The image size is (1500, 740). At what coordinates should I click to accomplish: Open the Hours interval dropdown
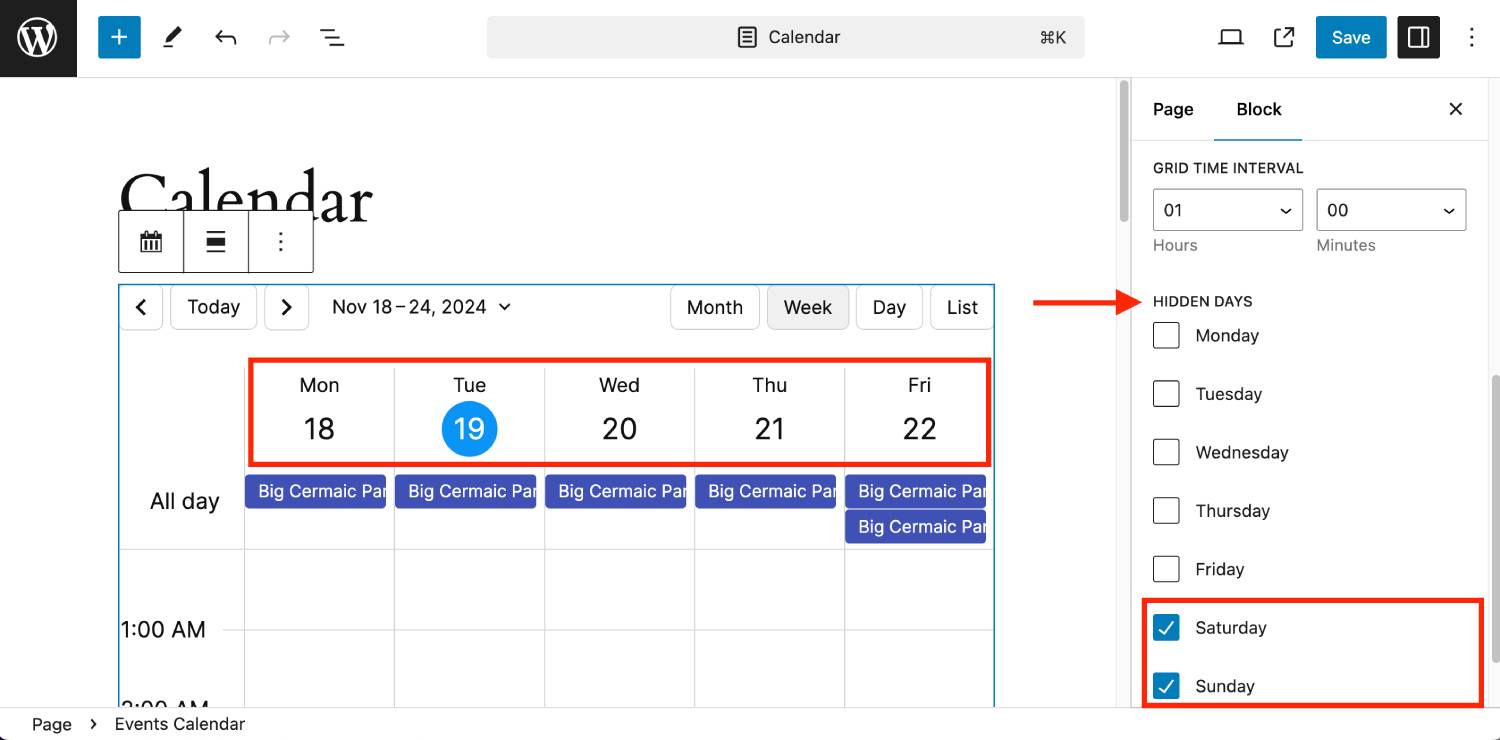pyautogui.click(x=1228, y=210)
